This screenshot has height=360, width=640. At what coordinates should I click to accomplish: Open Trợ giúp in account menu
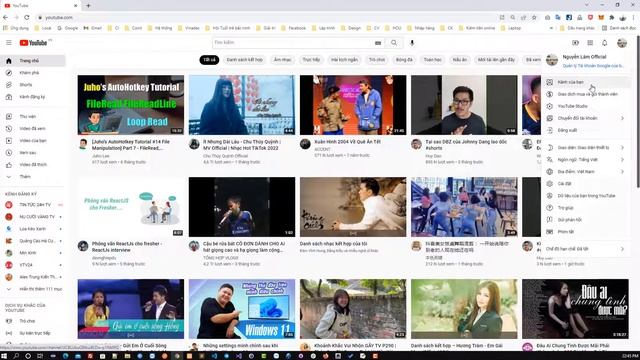coord(586,208)
